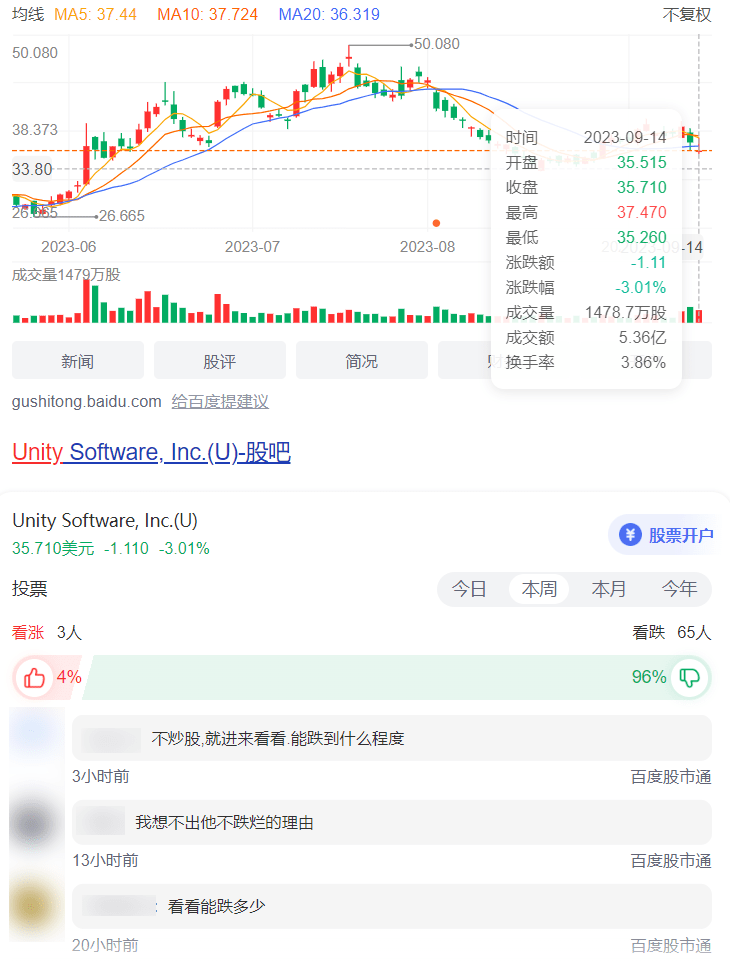
Task: Open the first commenter's avatar
Action: pos(37,736)
